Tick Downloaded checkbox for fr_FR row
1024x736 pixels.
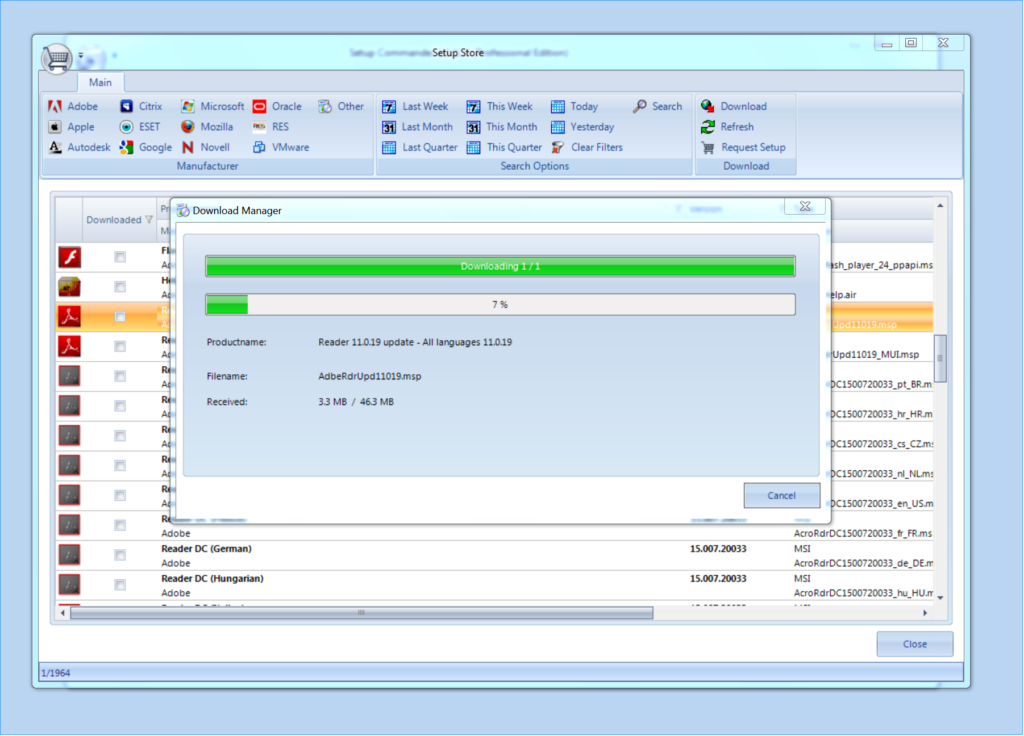click(x=120, y=525)
